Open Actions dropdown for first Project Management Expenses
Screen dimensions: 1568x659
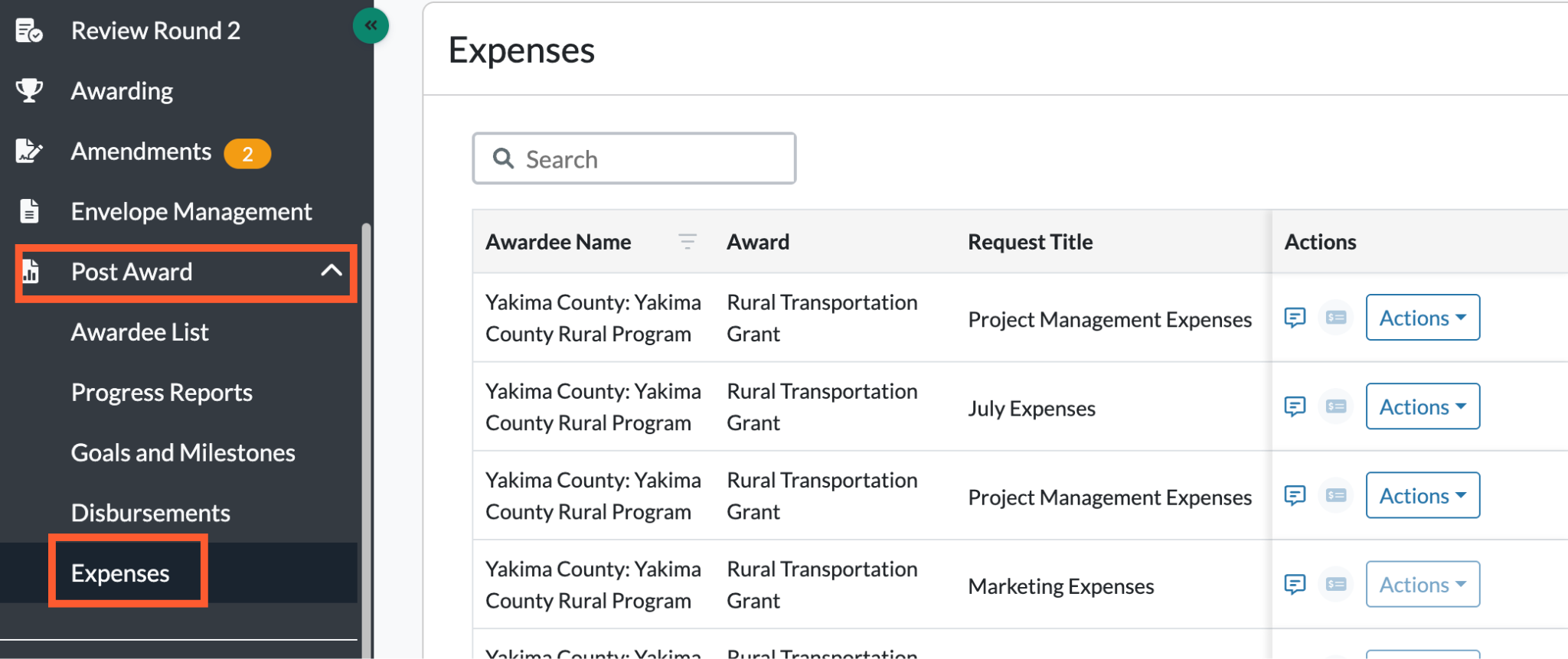pos(1423,318)
